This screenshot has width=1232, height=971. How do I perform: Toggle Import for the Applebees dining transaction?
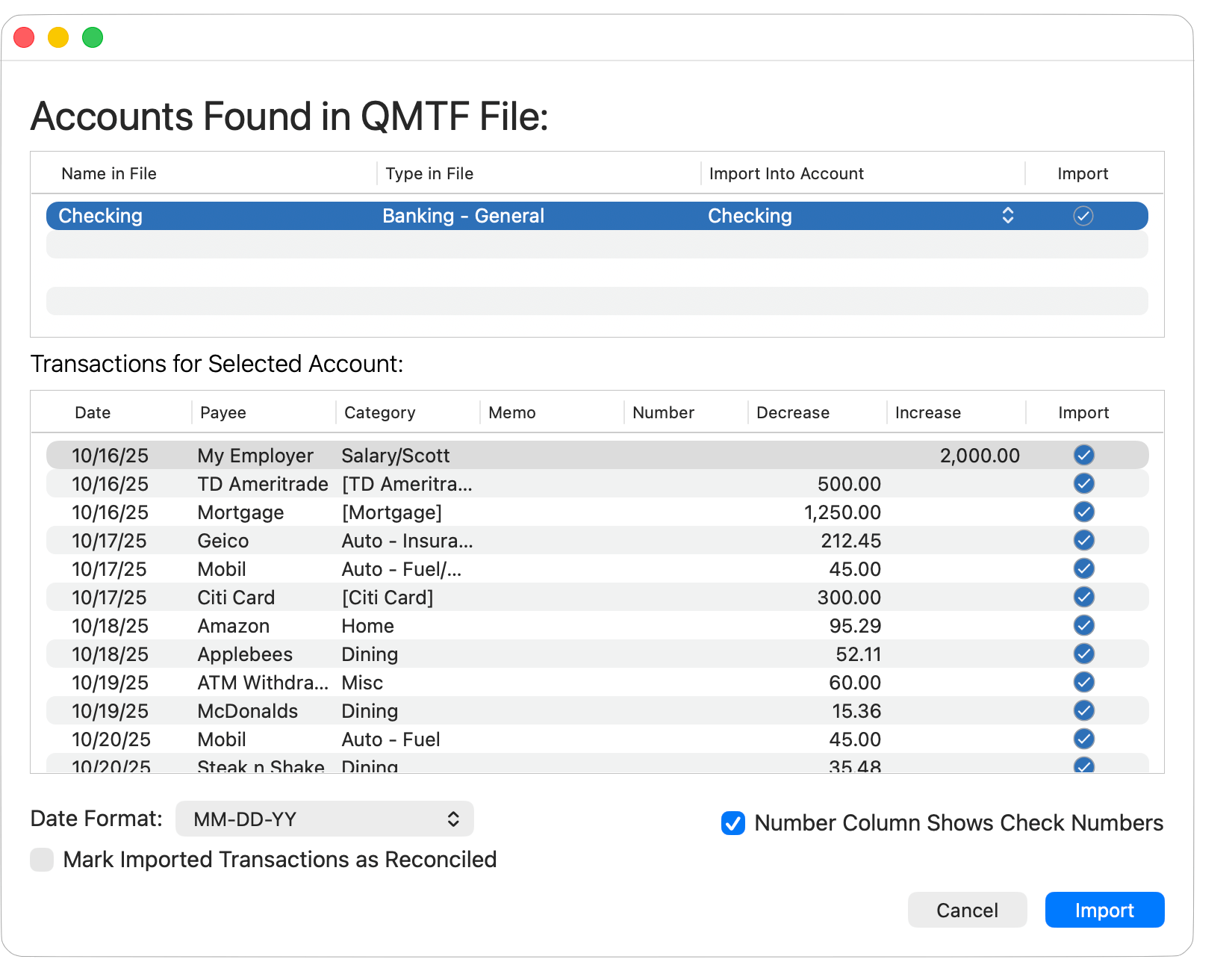point(1083,654)
